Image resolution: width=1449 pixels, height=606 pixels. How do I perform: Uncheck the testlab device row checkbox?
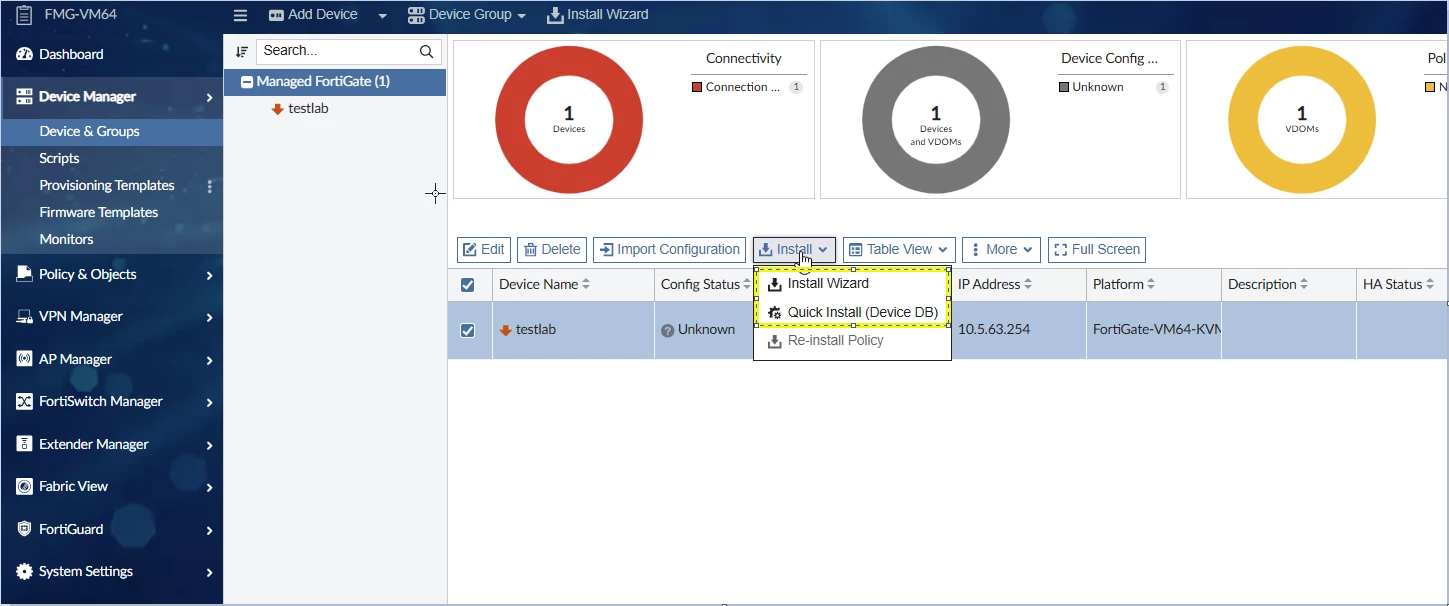(467, 330)
